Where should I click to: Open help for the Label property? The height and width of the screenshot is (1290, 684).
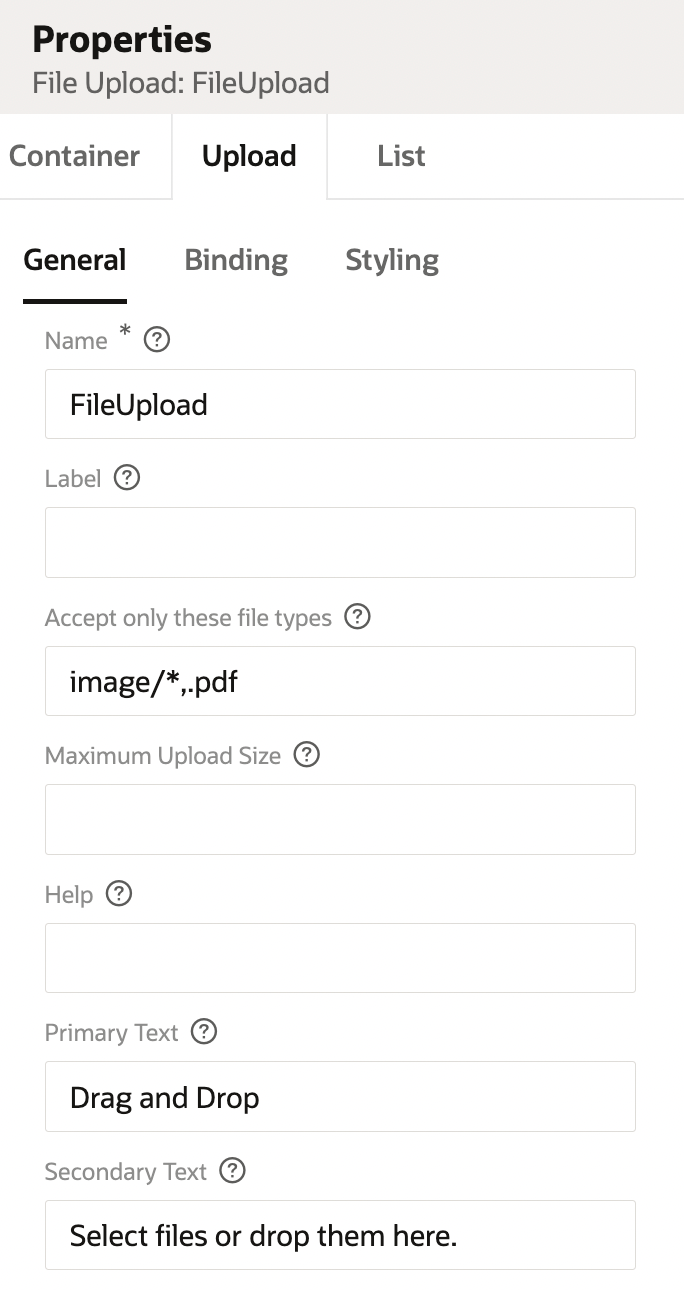(x=126, y=478)
